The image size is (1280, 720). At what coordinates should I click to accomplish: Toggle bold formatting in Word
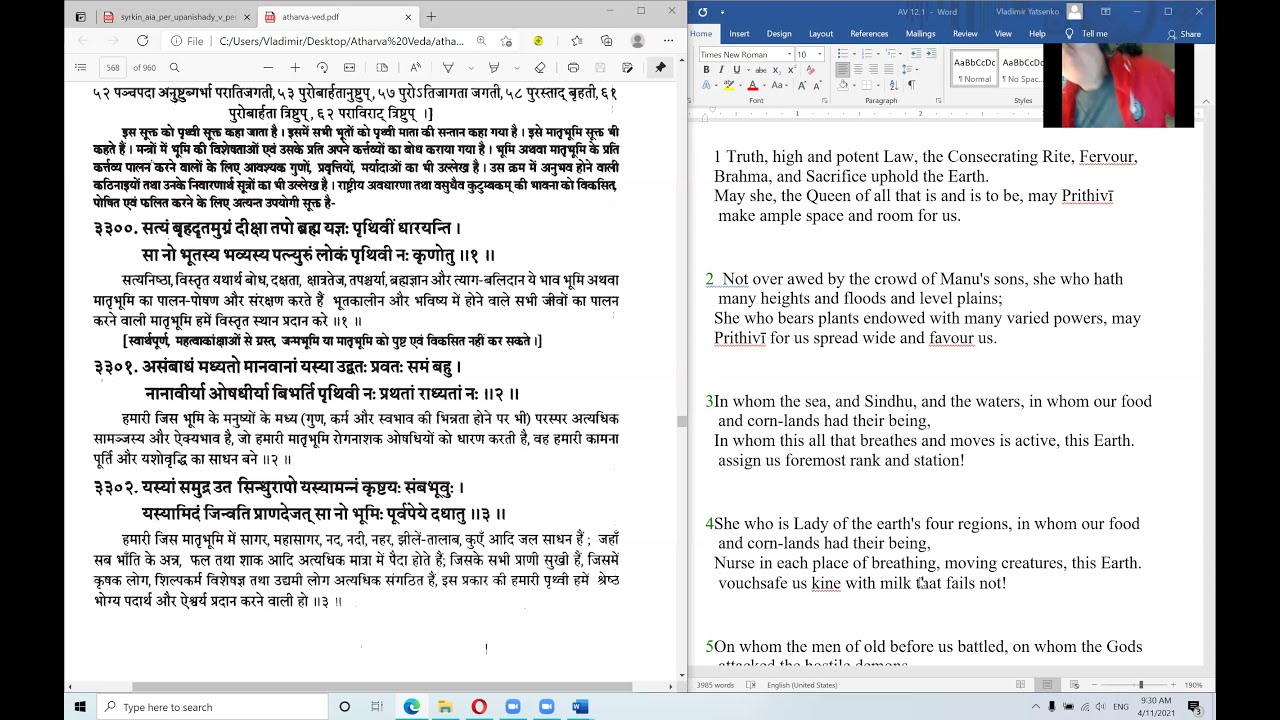pos(706,70)
